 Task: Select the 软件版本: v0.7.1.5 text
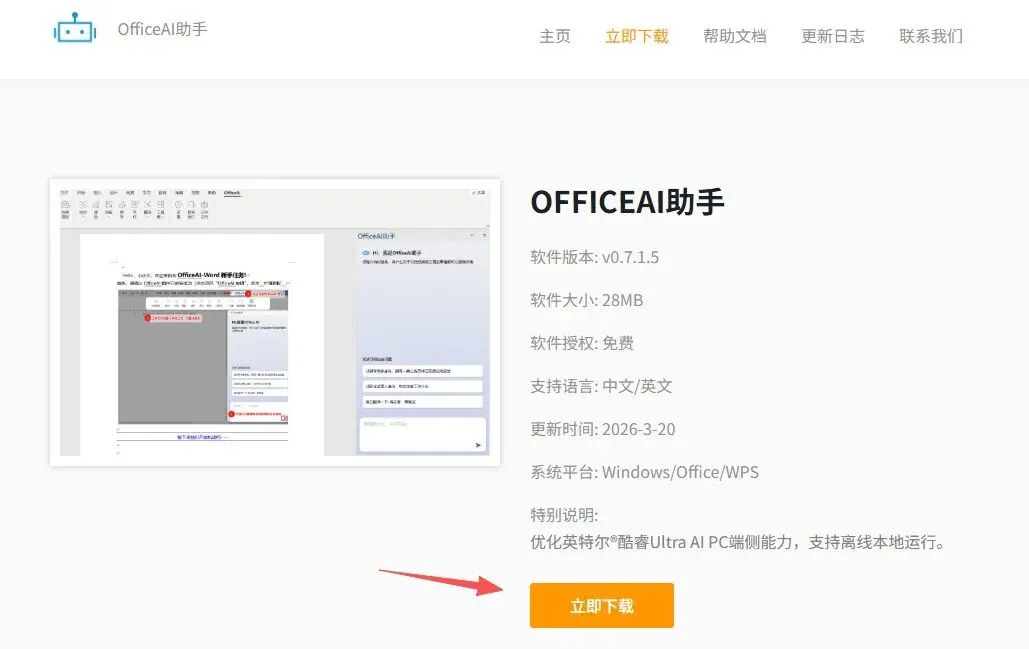point(595,257)
